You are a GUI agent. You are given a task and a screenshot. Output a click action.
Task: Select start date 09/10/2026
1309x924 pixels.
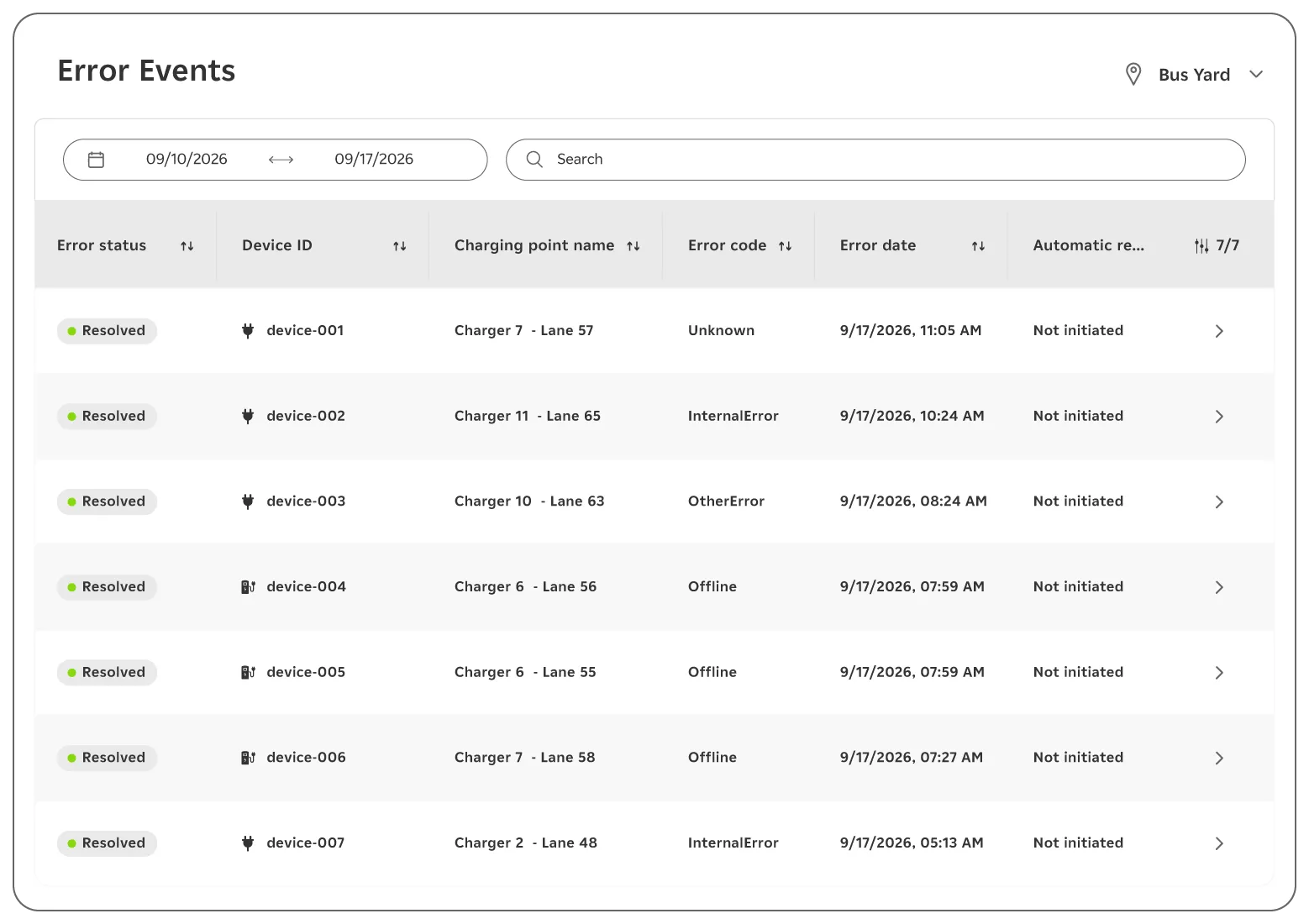click(x=187, y=160)
